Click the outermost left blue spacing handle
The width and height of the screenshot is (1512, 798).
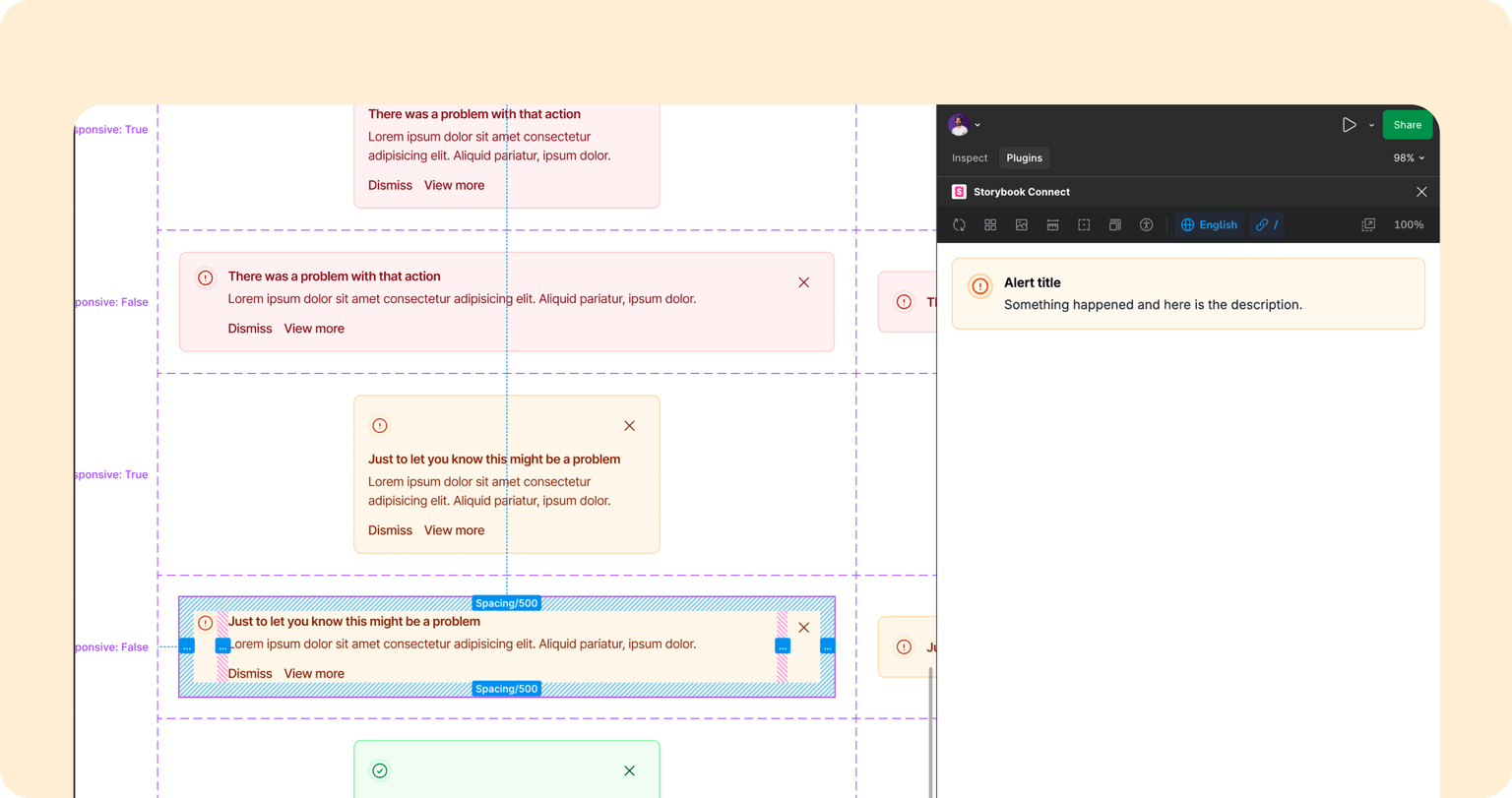click(187, 646)
